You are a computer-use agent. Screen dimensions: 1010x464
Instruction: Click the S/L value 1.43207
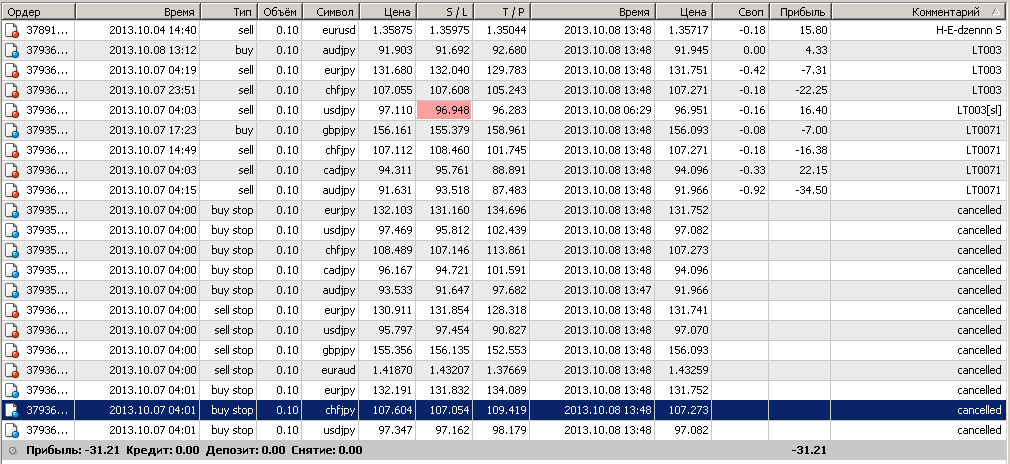click(450, 370)
